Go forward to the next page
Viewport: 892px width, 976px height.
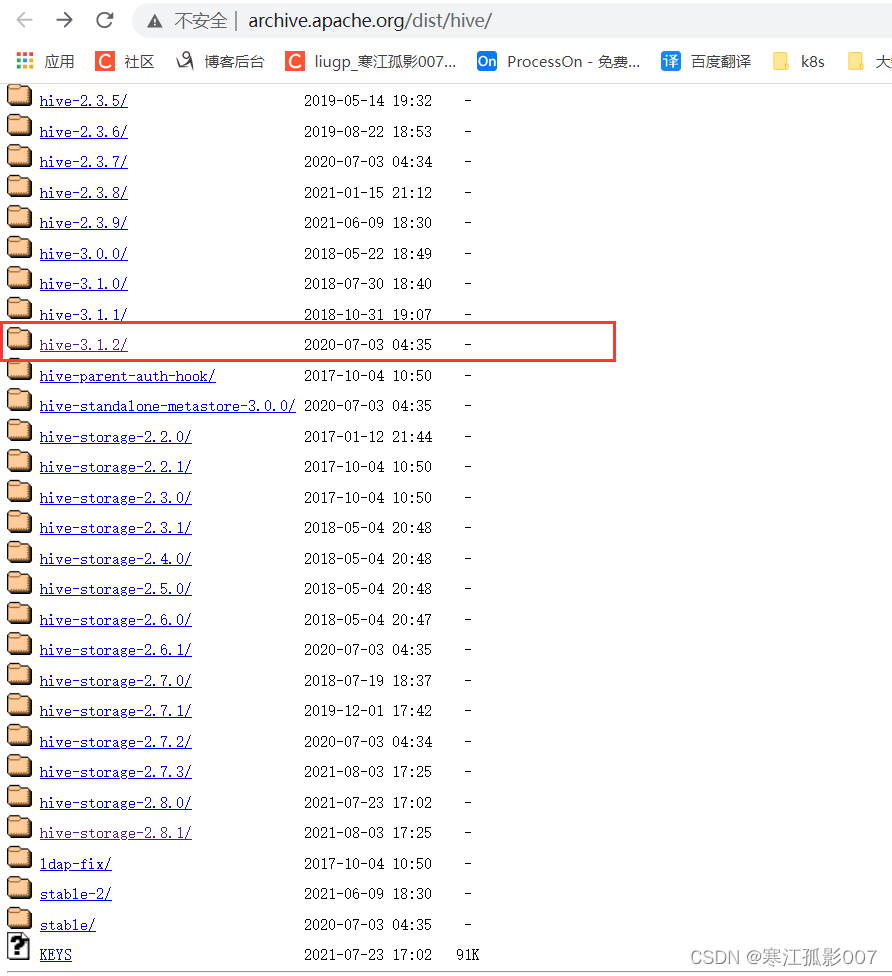[x=64, y=21]
